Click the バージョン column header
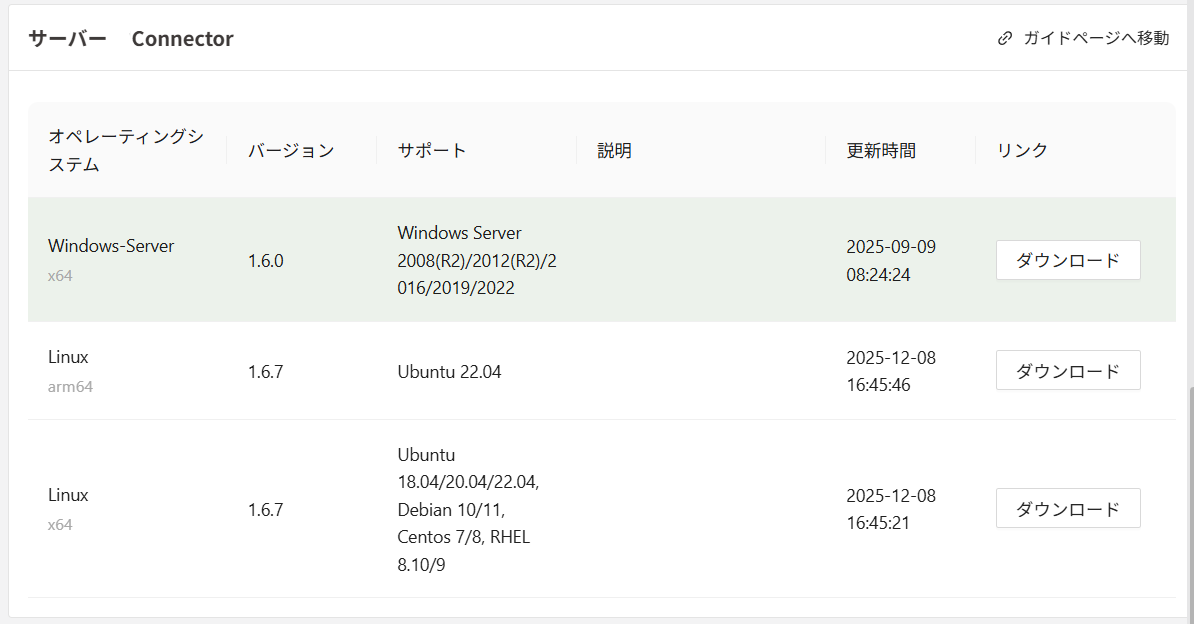Image resolution: width=1194 pixels, height=624 pixels. click(x=291, y=150)
